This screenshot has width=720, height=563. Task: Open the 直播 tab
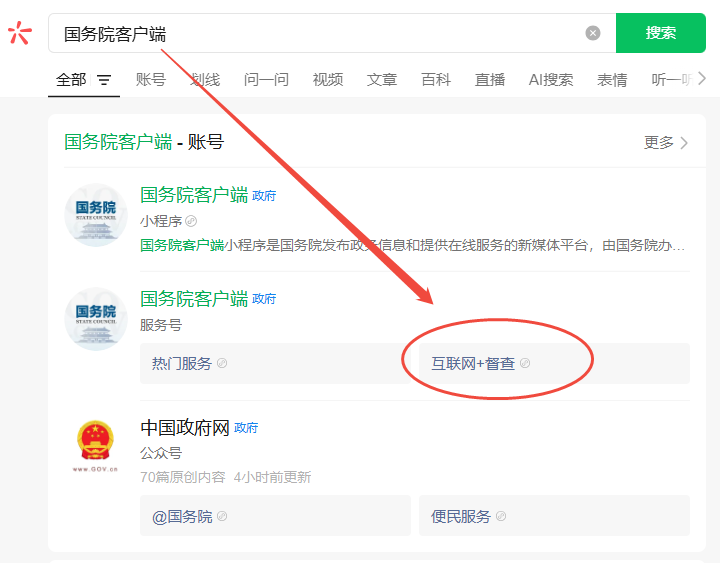pos(490,80)
